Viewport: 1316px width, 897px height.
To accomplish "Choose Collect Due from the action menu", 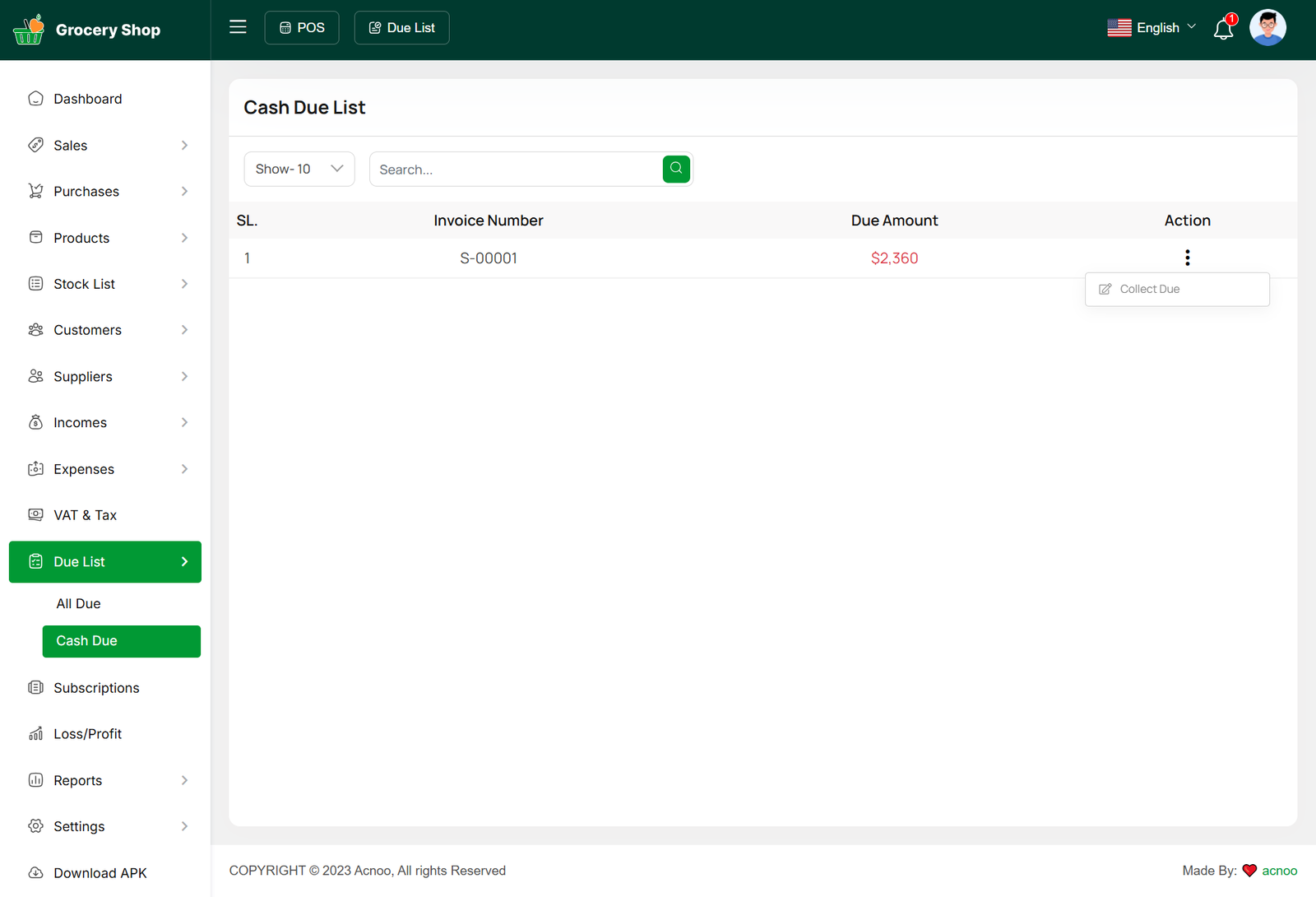I will (x=1149, y=289).
